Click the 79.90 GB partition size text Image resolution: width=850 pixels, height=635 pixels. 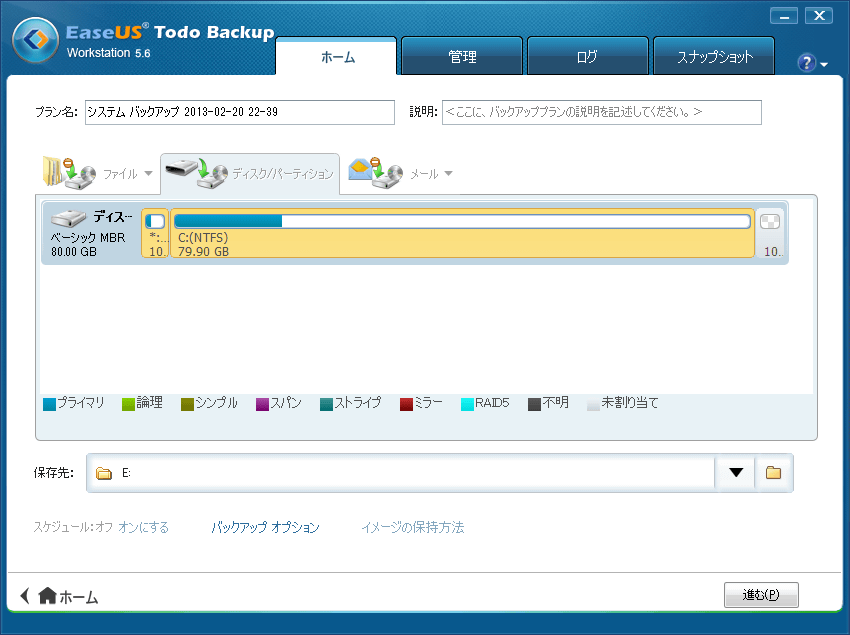click(x=203, y=252)
